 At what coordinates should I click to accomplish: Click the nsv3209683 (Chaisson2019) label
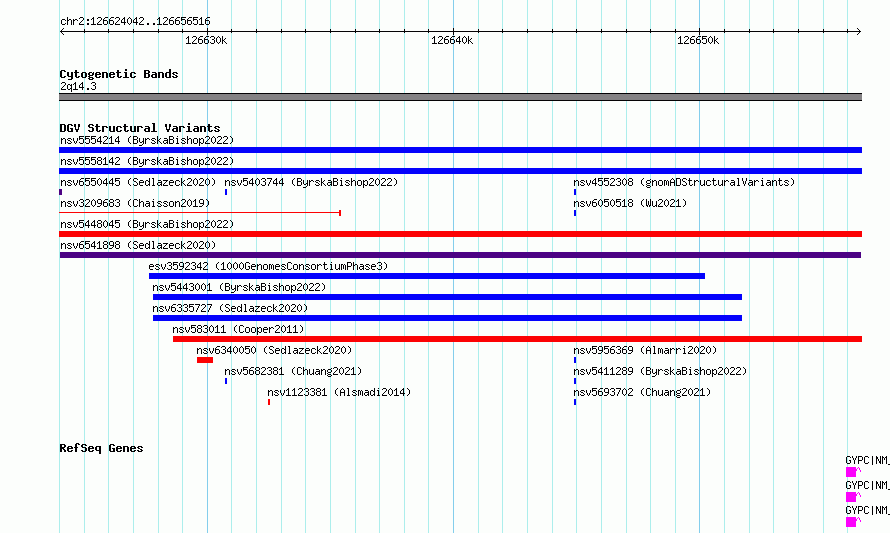pyautogui.click(x=135, y=203)
